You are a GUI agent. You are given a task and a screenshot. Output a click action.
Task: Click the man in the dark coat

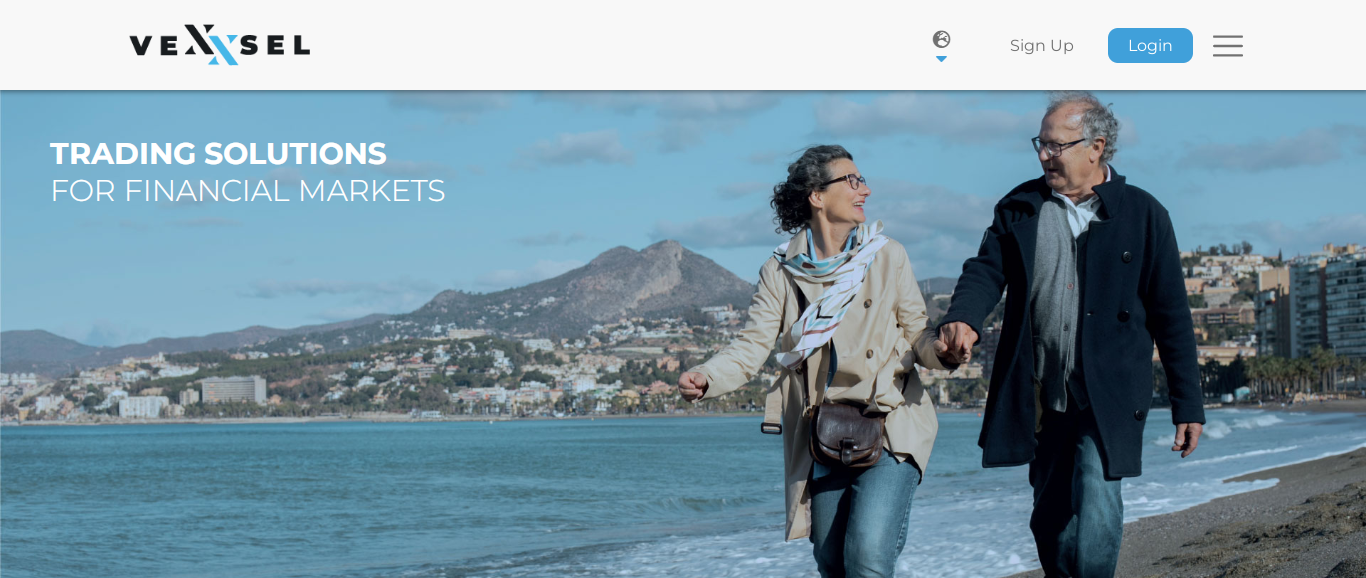click(x=1075, y=330)
